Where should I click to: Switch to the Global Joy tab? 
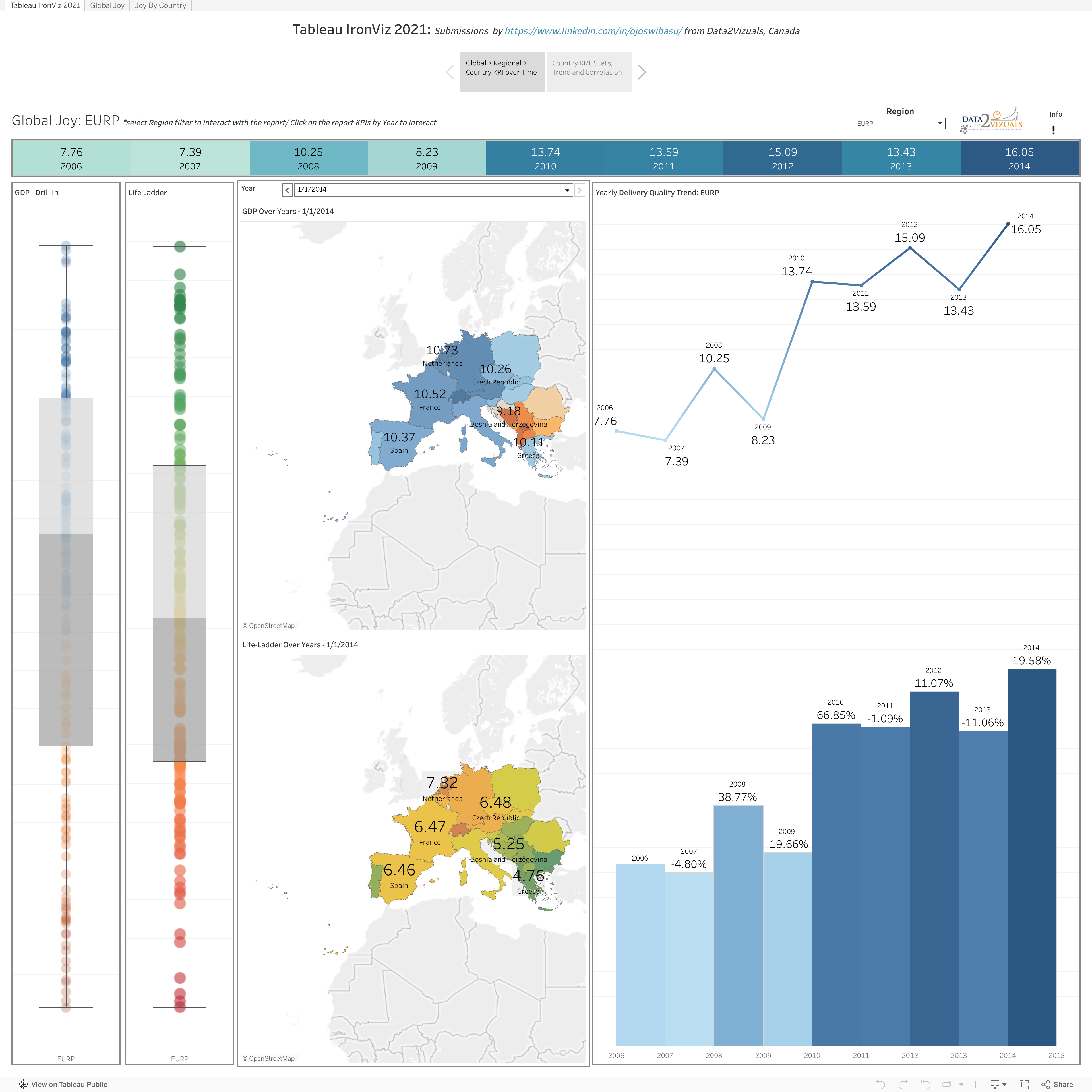point(107,5)
